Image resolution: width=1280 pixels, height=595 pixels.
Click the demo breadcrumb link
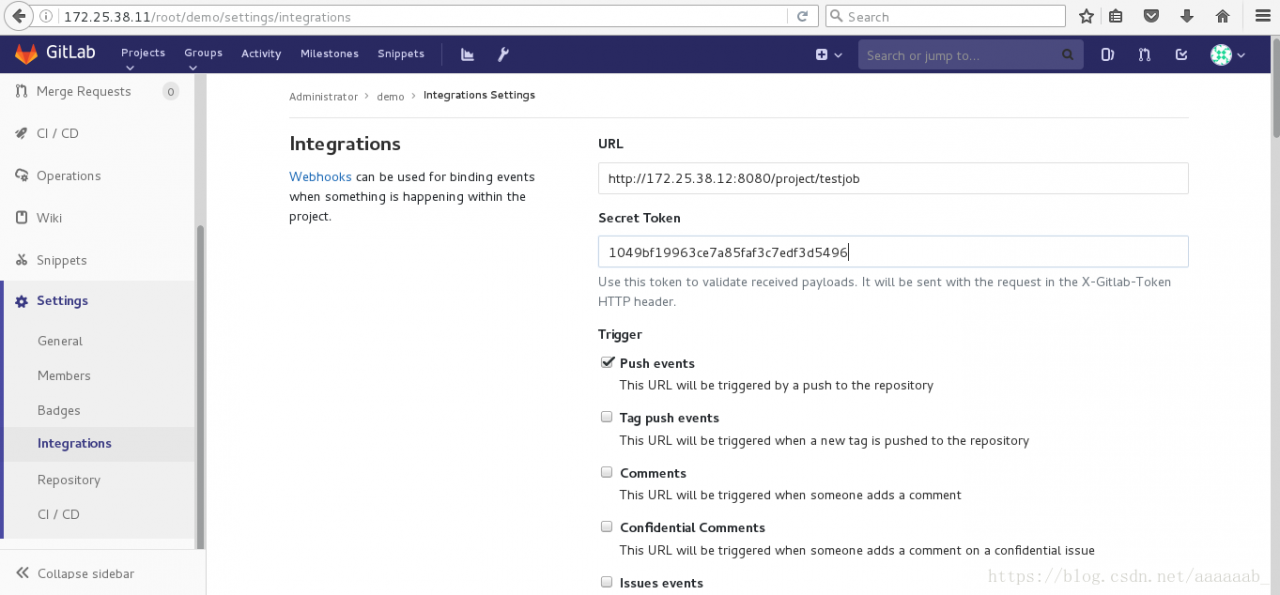click(x=390, y=96)
